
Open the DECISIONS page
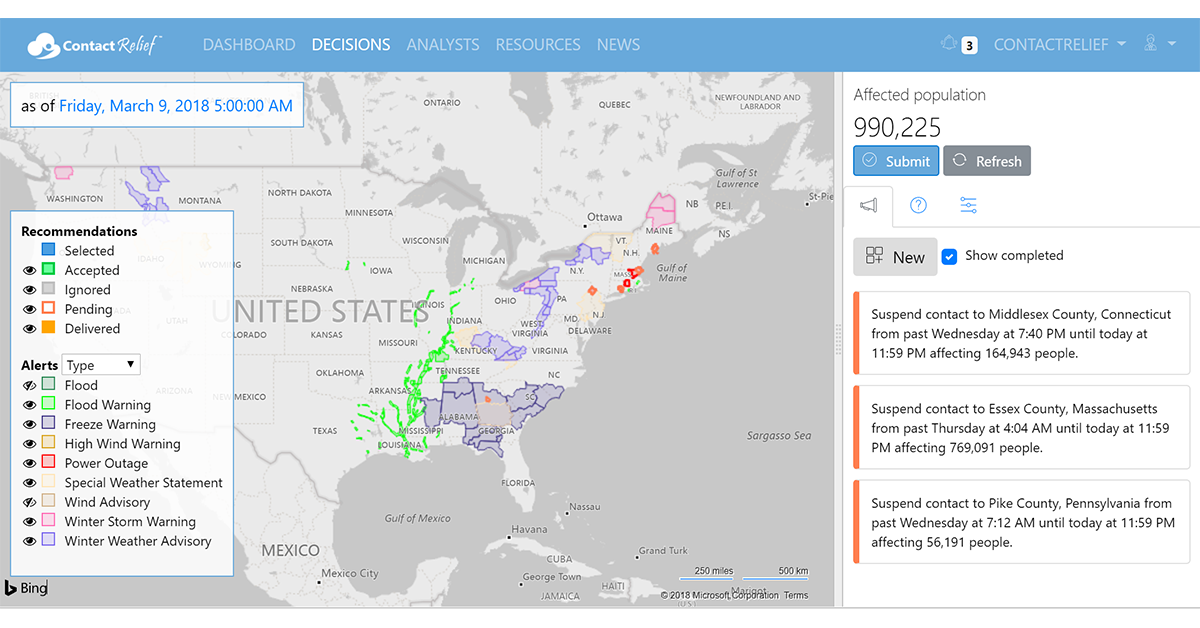[x=351, y=45]
